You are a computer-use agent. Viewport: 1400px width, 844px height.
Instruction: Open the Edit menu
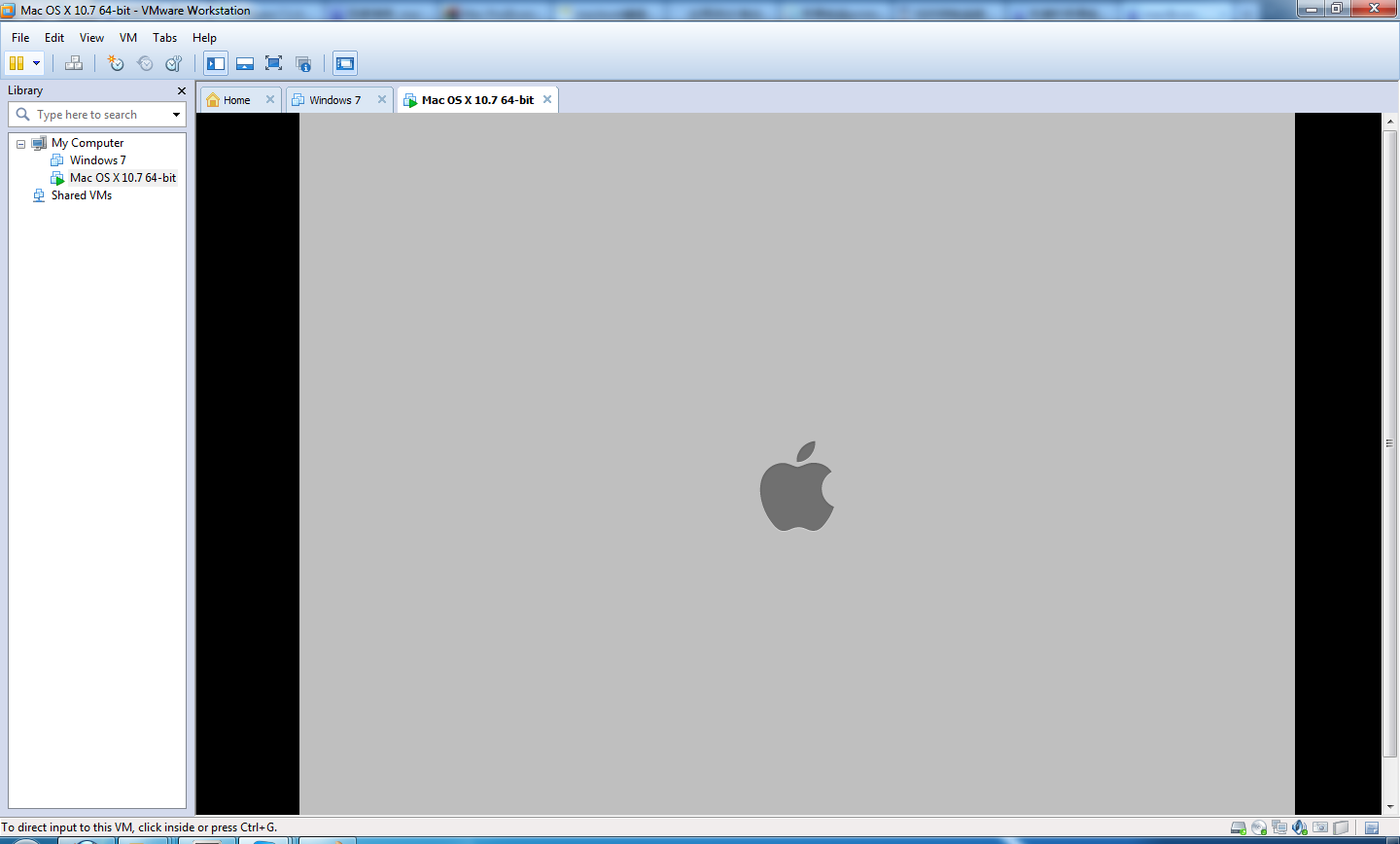click(x=54, y=38)
